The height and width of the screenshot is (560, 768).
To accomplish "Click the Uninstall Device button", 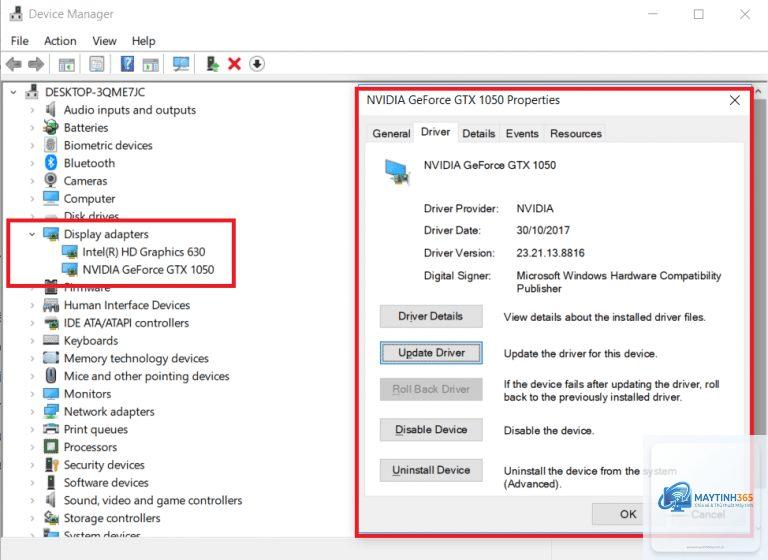I will 431,470.
